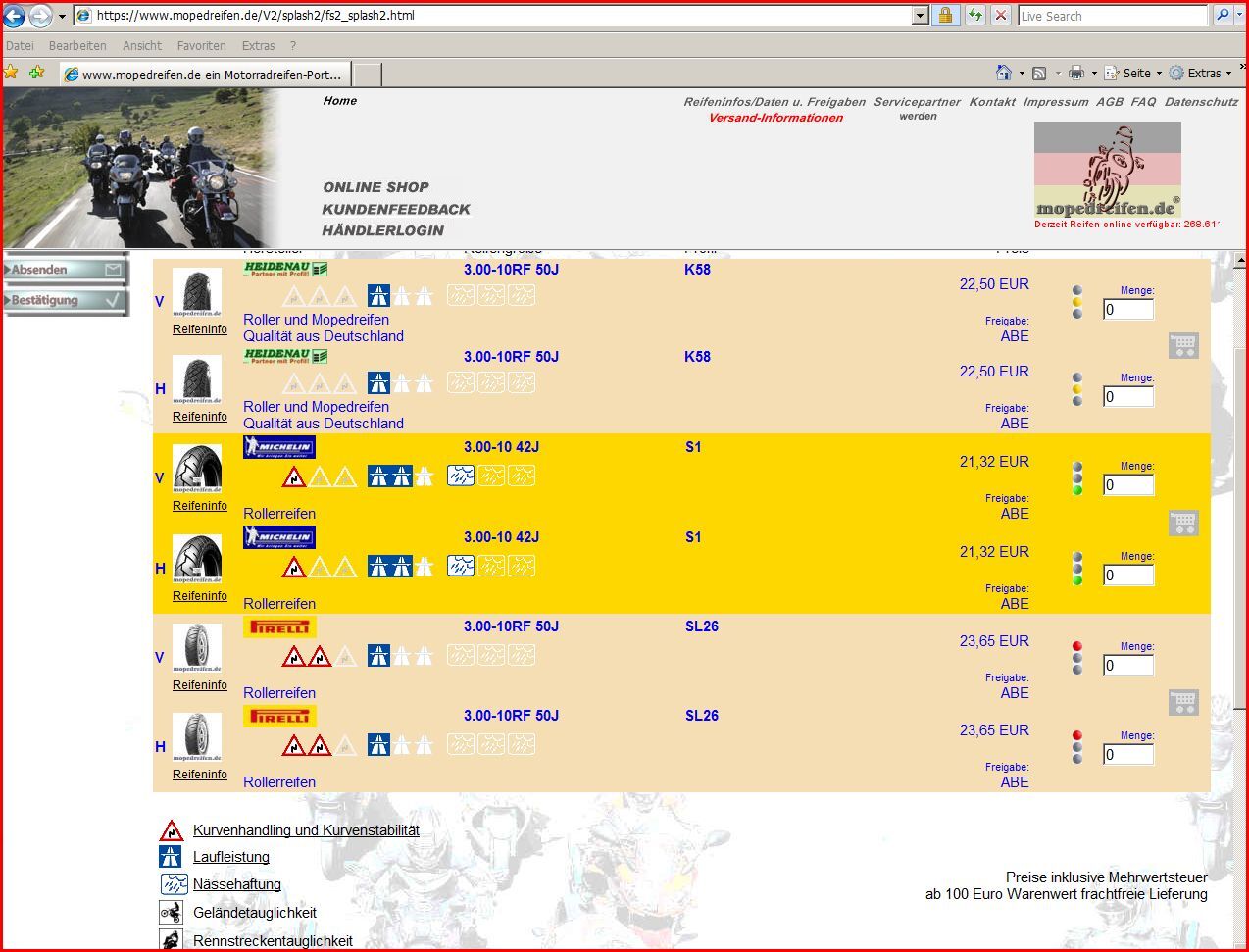Click quantity field for front Michelin S1
This screenshot has width=1249, height=952.
pyautogui.click(x=1127, y=485)
